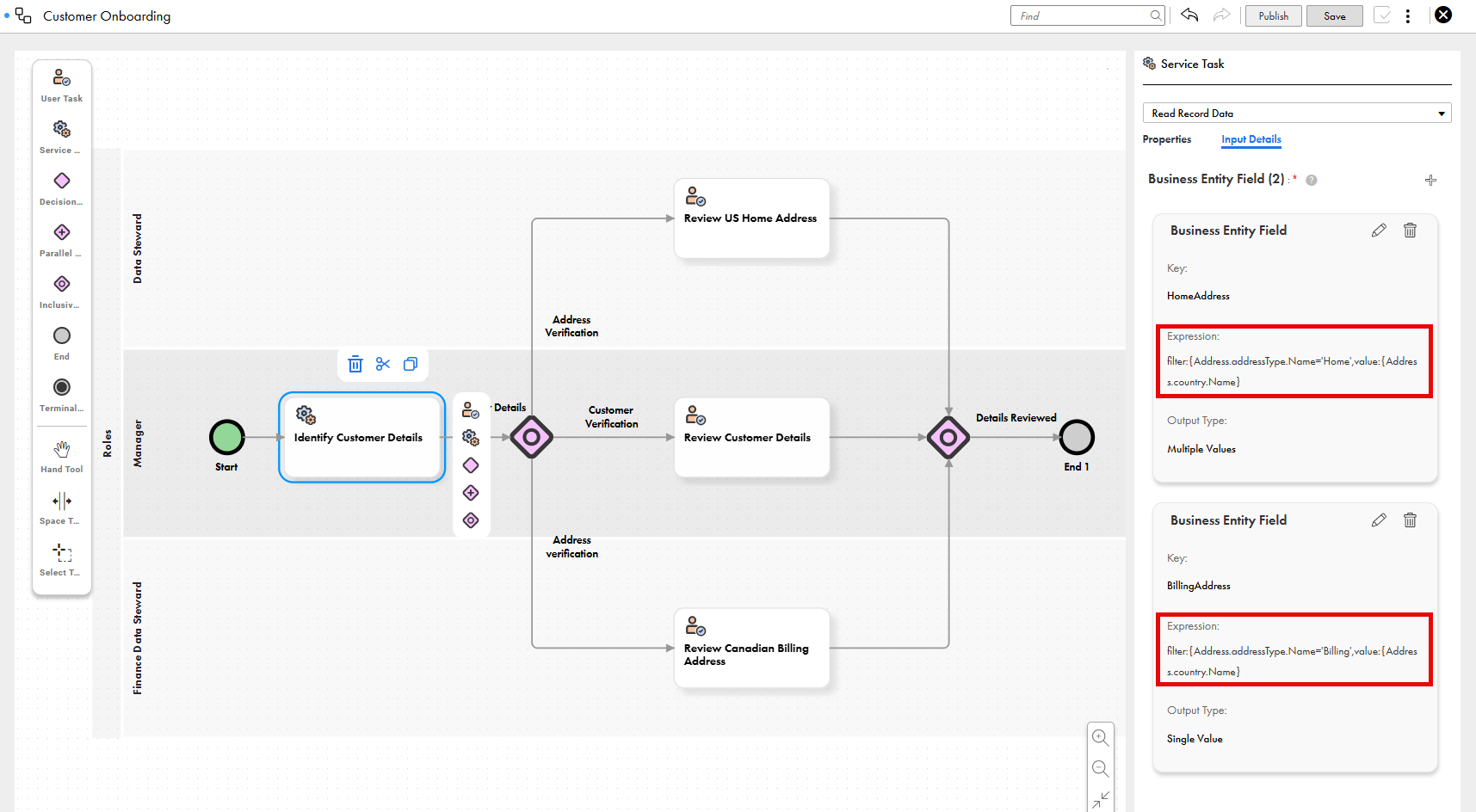Click the Multiple Values output type

pos(1201,449)
